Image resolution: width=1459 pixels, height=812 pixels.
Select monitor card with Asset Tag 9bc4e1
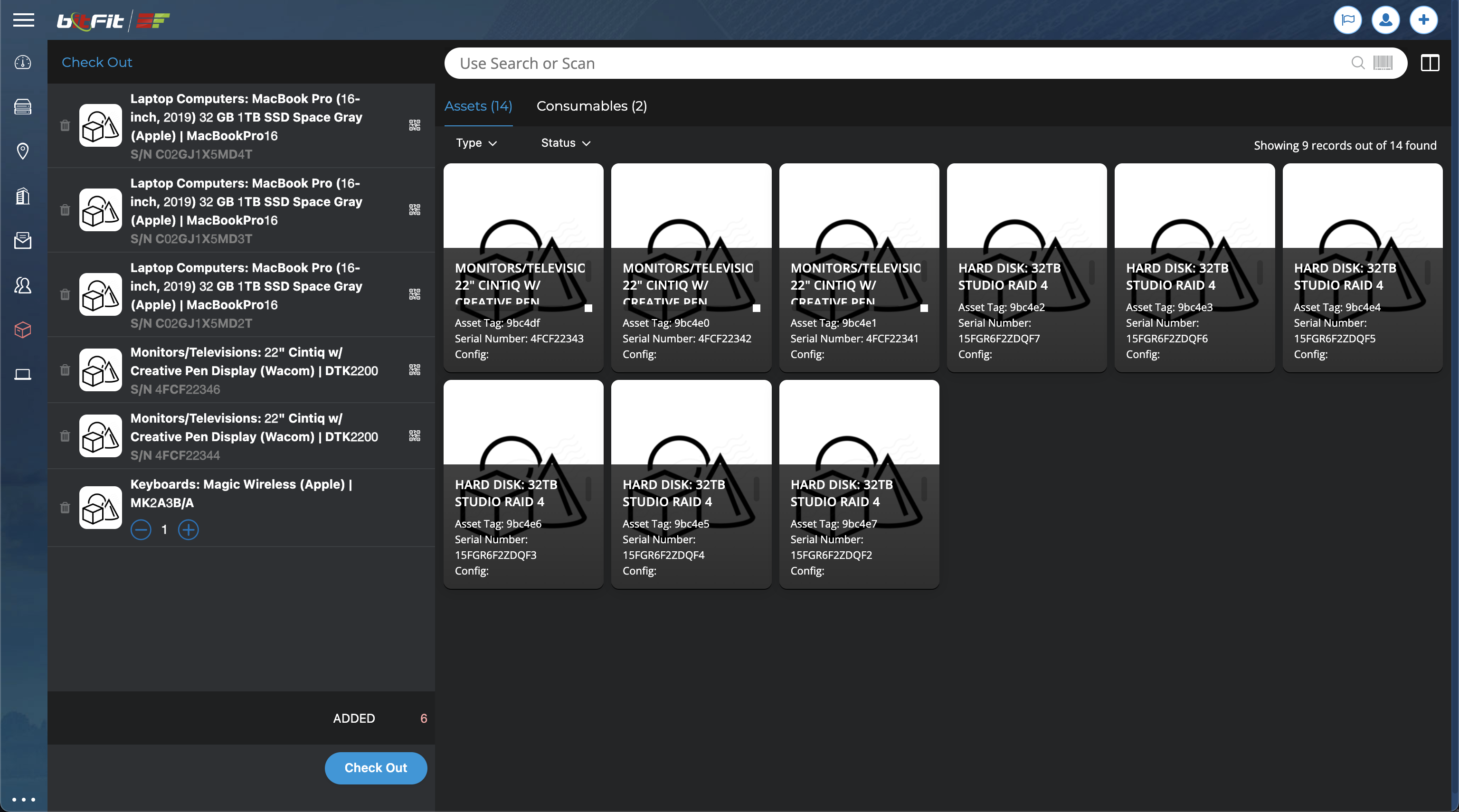[859, 268]
